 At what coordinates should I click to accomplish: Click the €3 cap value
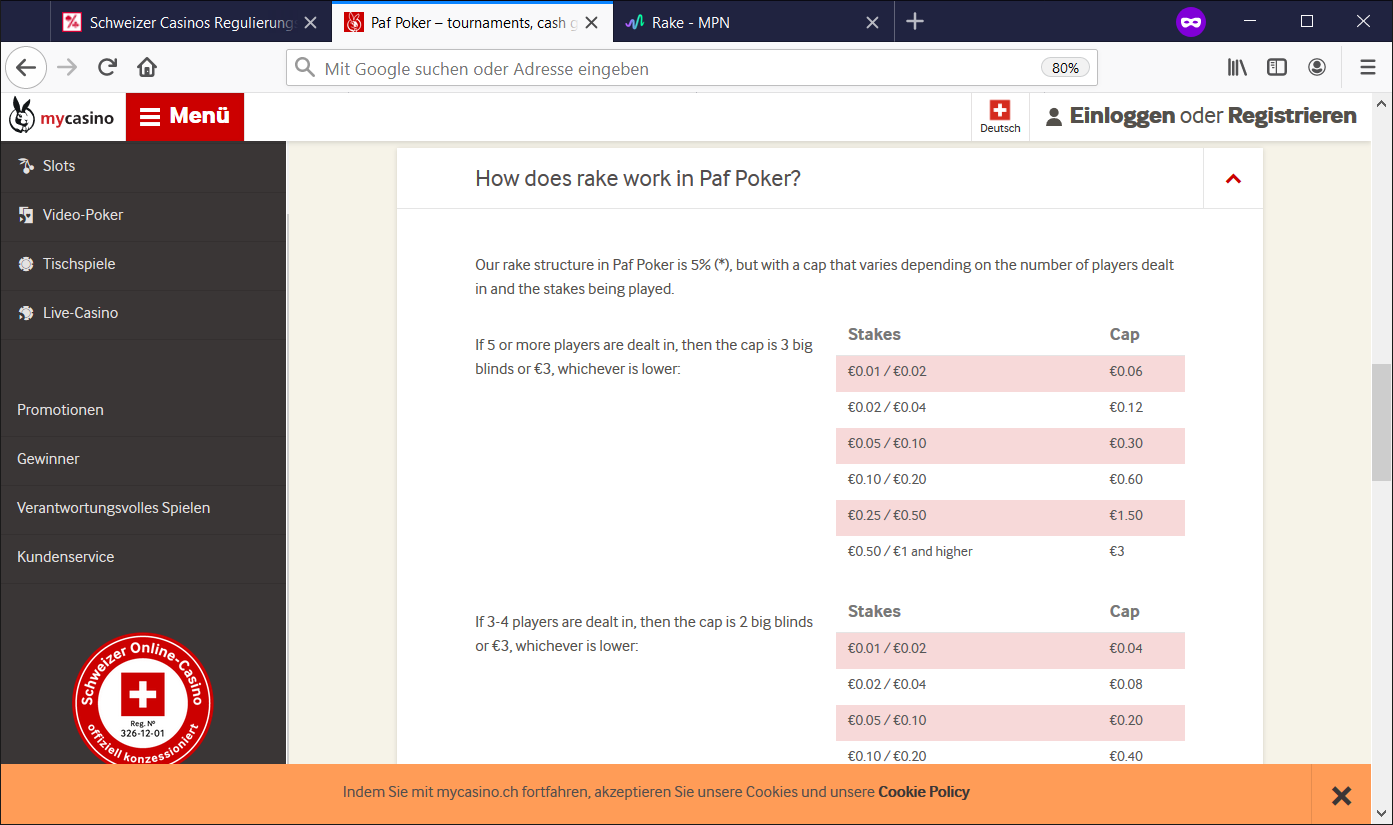tap(1117, 551)
